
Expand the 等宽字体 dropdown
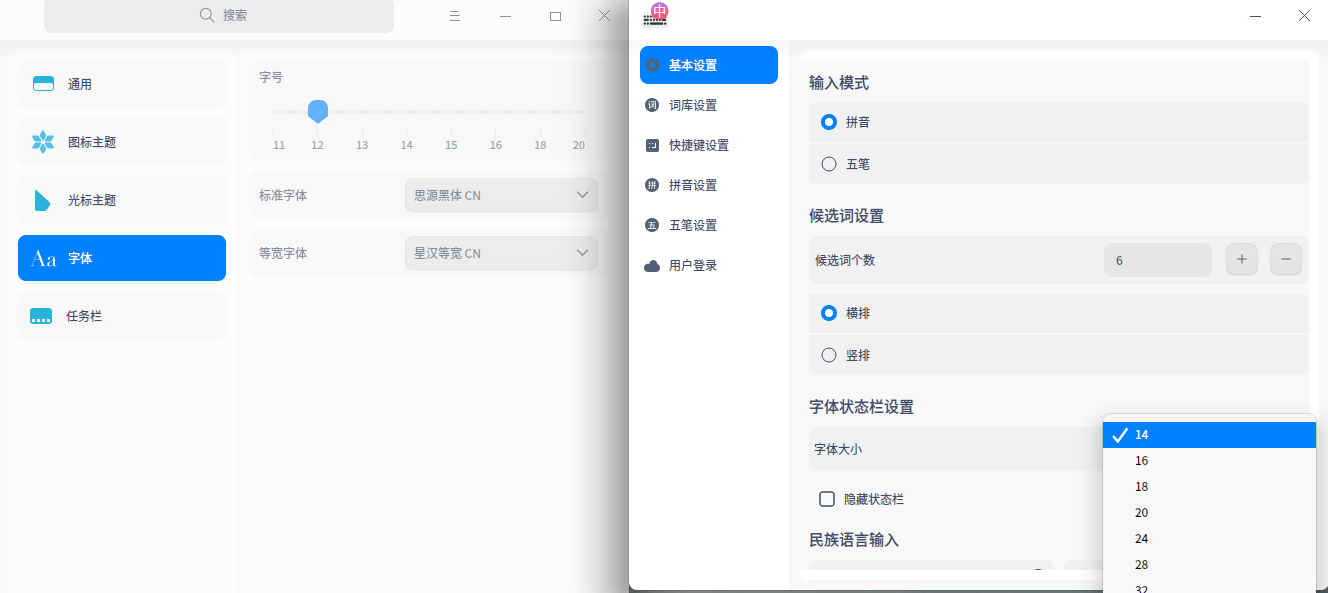click(500, 253)
